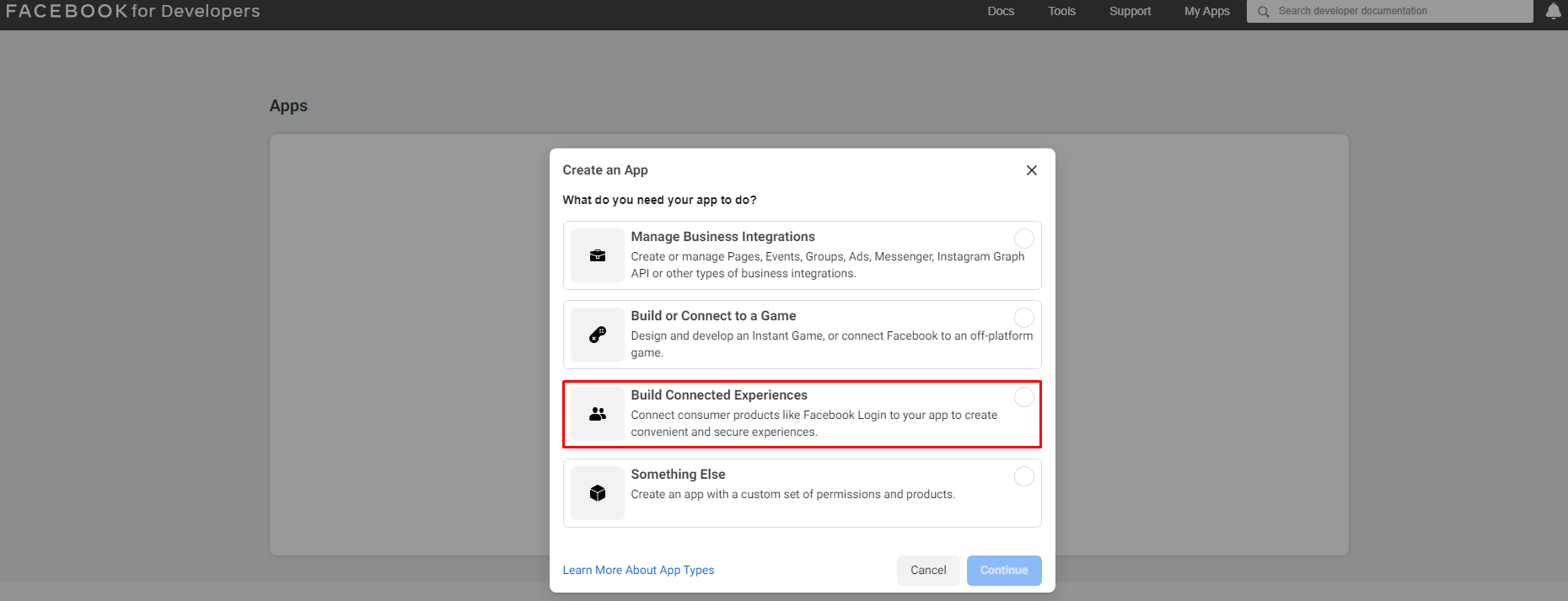Click 'Create an app with a custom set' description
Image resolution: width=1568 pixels, height=601 pixels.
coord(792,494)
